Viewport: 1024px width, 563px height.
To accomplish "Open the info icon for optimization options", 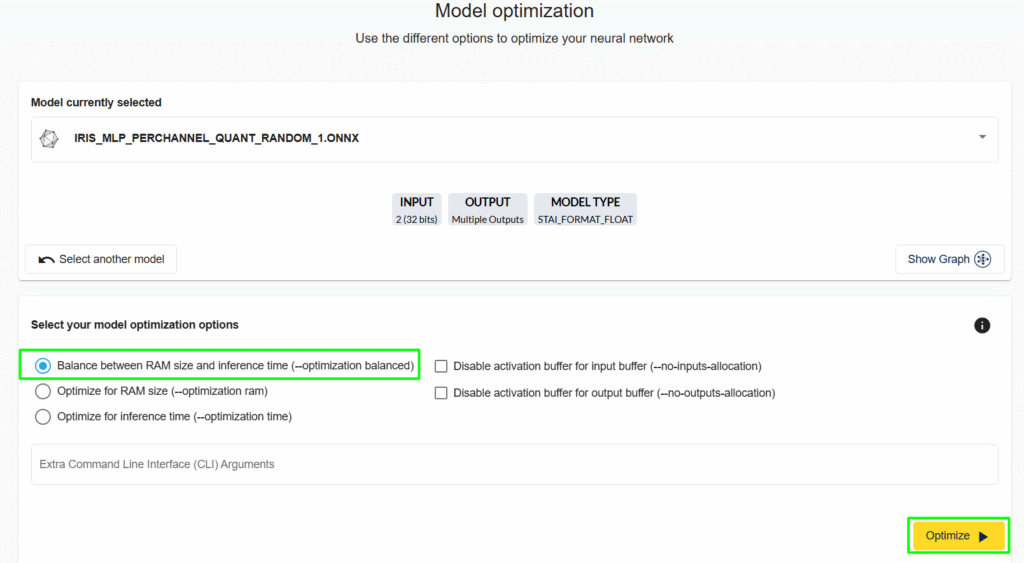I will pyautogui.click(x=982, y=325).
